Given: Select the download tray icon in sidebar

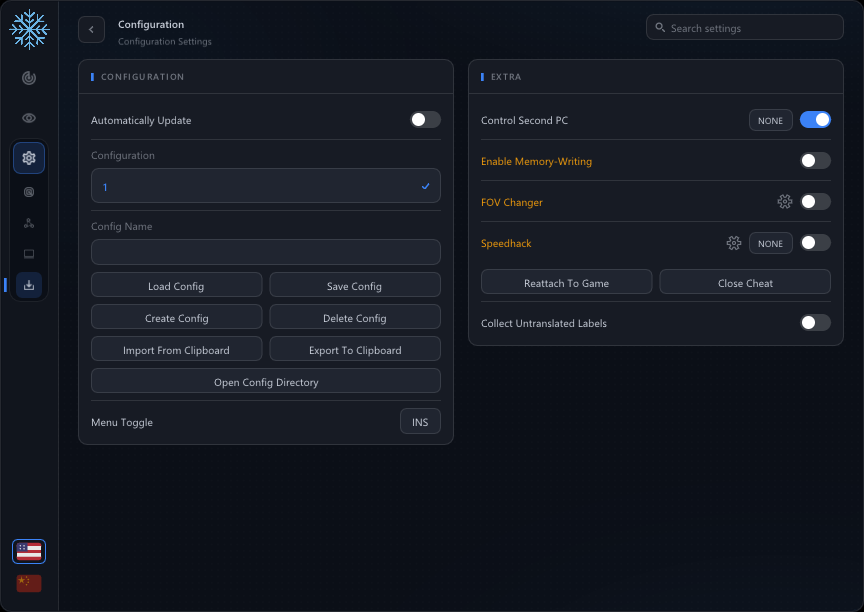Looking at the screenshot, I should click(29, 285).
